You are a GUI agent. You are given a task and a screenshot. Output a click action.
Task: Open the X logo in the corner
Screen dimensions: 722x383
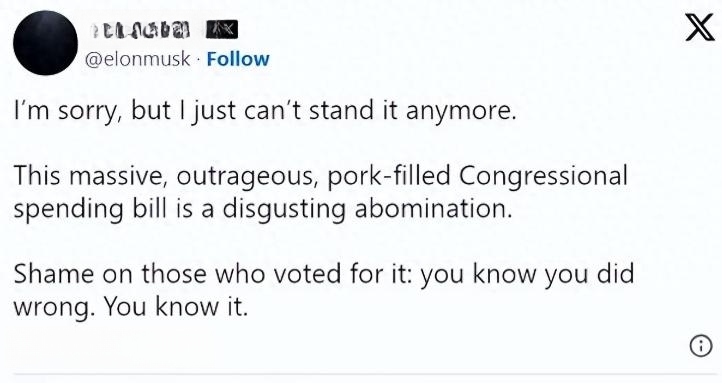699,27
